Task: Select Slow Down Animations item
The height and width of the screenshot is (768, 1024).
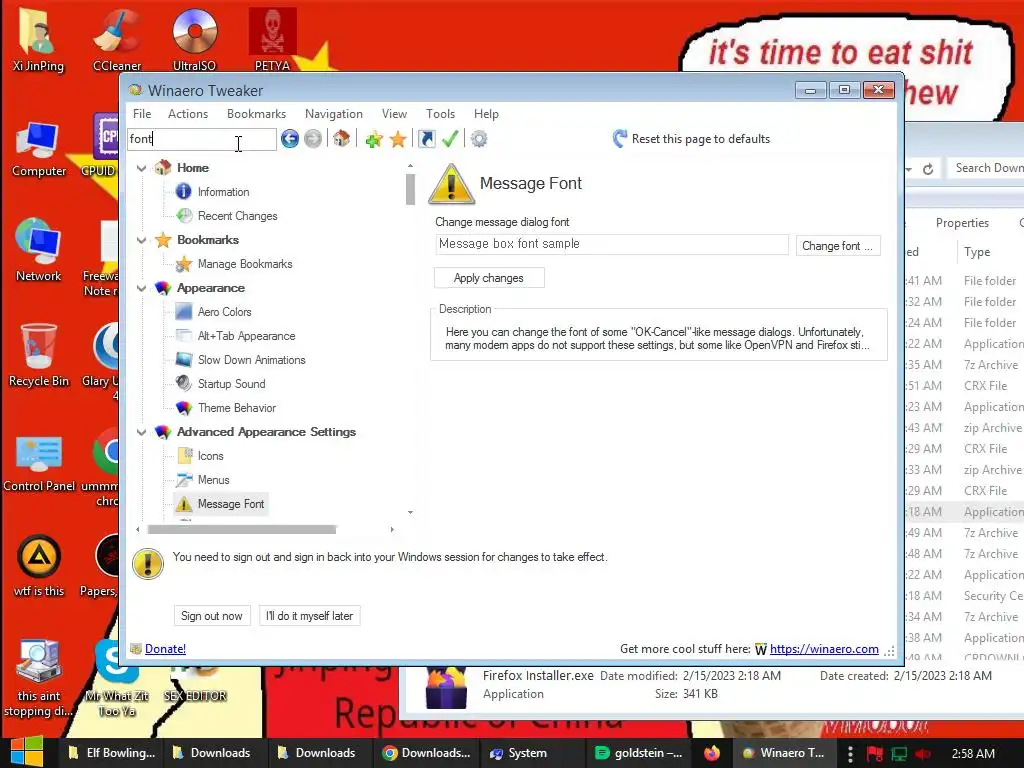Action: pos(251,360)
